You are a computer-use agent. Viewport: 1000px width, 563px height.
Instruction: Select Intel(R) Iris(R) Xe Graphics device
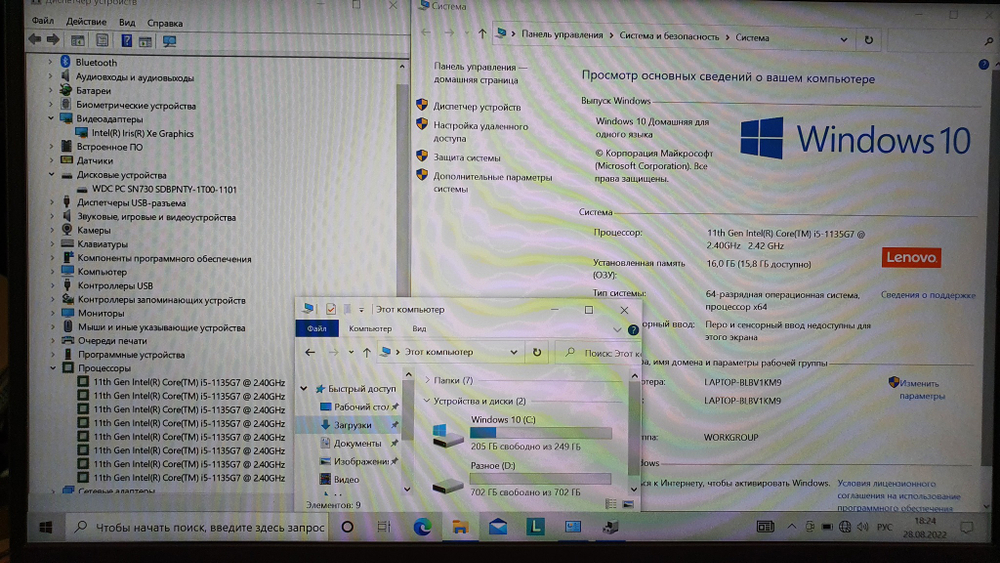(x=142, y=133)
